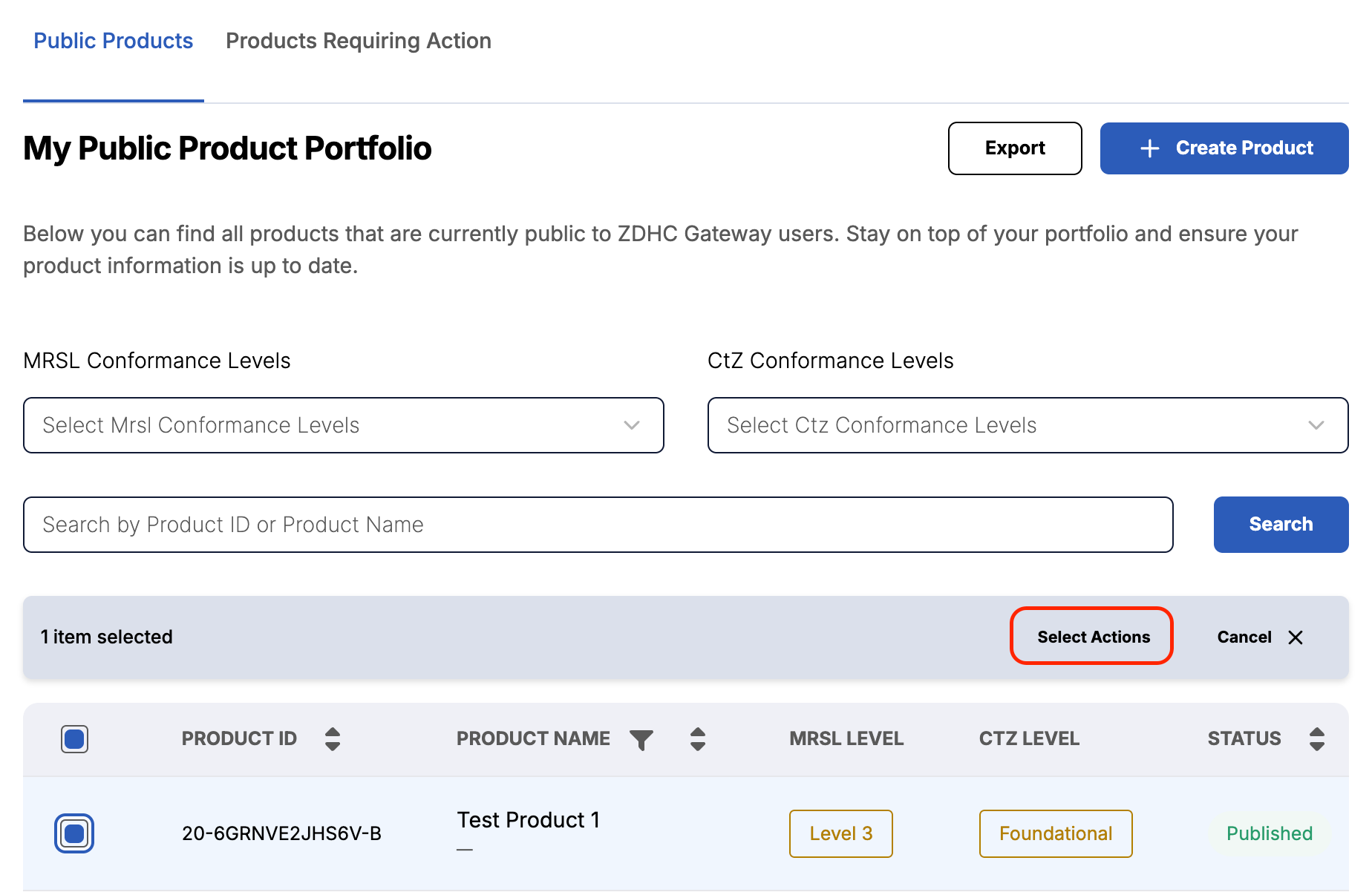The width and height of the screenshot is (1372, 895).
Task: Click plus icon in Create Product
Action: pyautogui.click(x=1149, y=148)
